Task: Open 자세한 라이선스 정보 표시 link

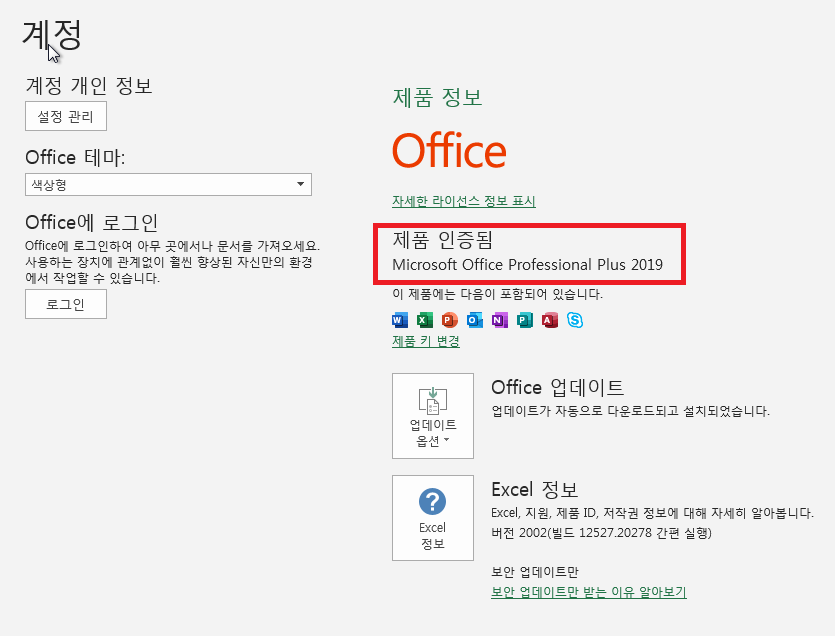Action: (x=463, y=201)
